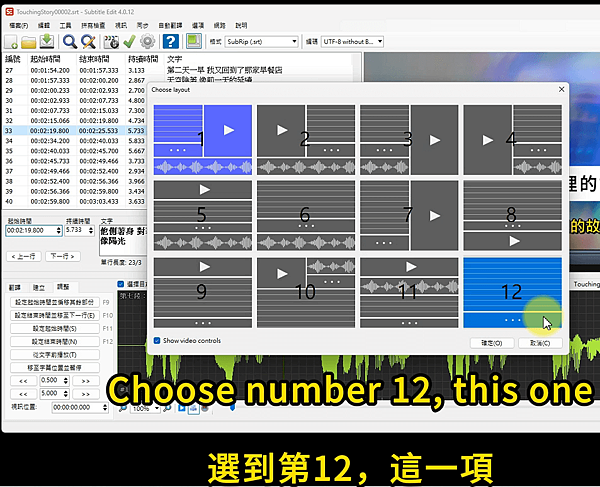
Task: Click the start time 00:02:19.800 spinner arrows
Action: (x=59, y=230)
